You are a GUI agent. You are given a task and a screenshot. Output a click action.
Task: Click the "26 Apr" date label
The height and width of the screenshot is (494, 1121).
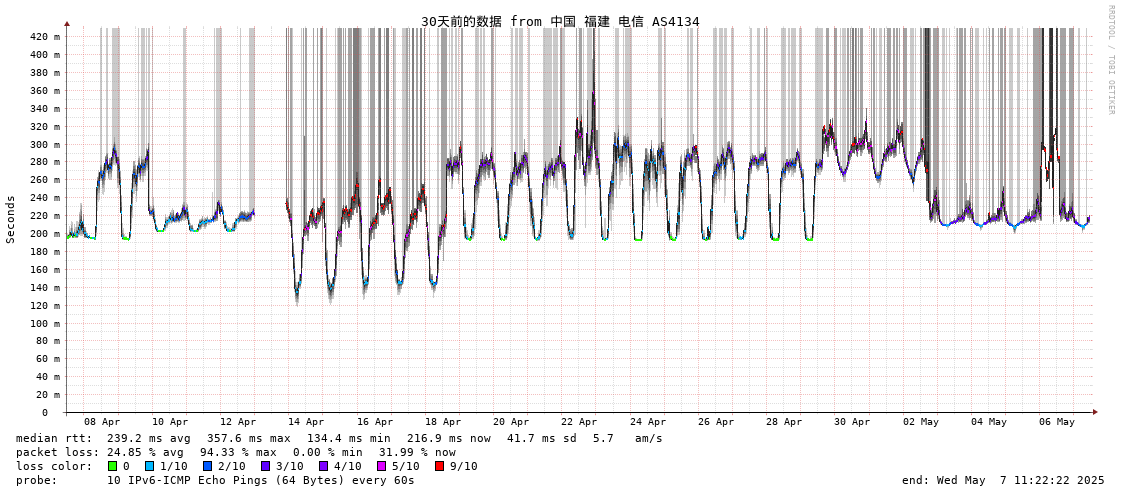coord(716,422)
